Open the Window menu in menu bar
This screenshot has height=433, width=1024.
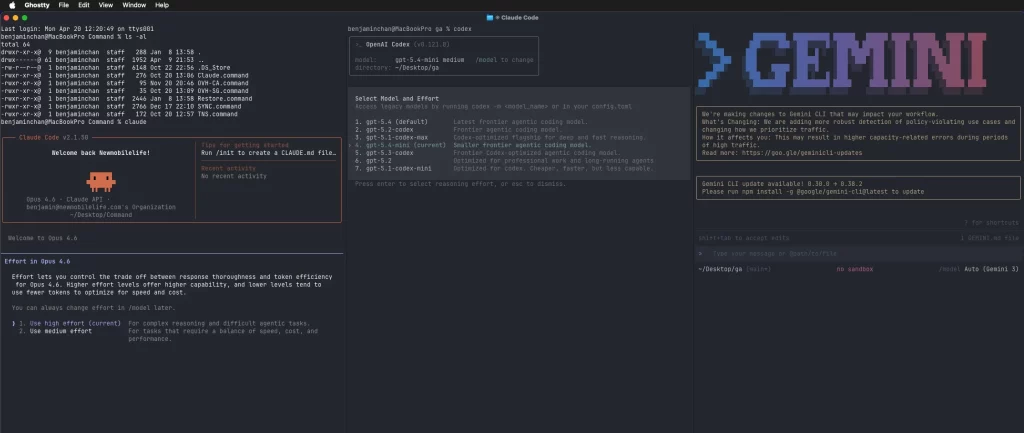(133, 5)
